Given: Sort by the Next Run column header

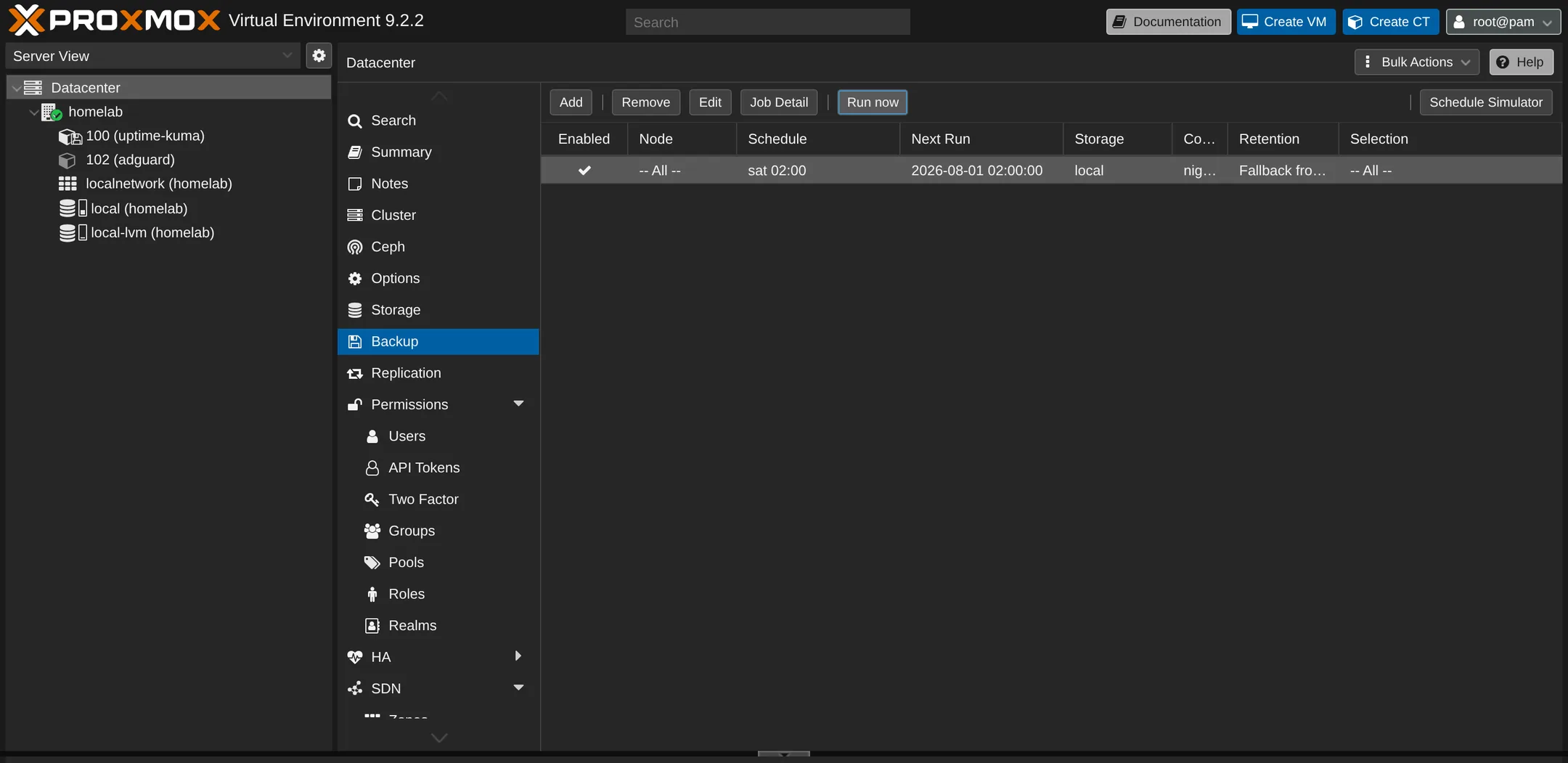Looking at the screenshot, I should 981,139.
